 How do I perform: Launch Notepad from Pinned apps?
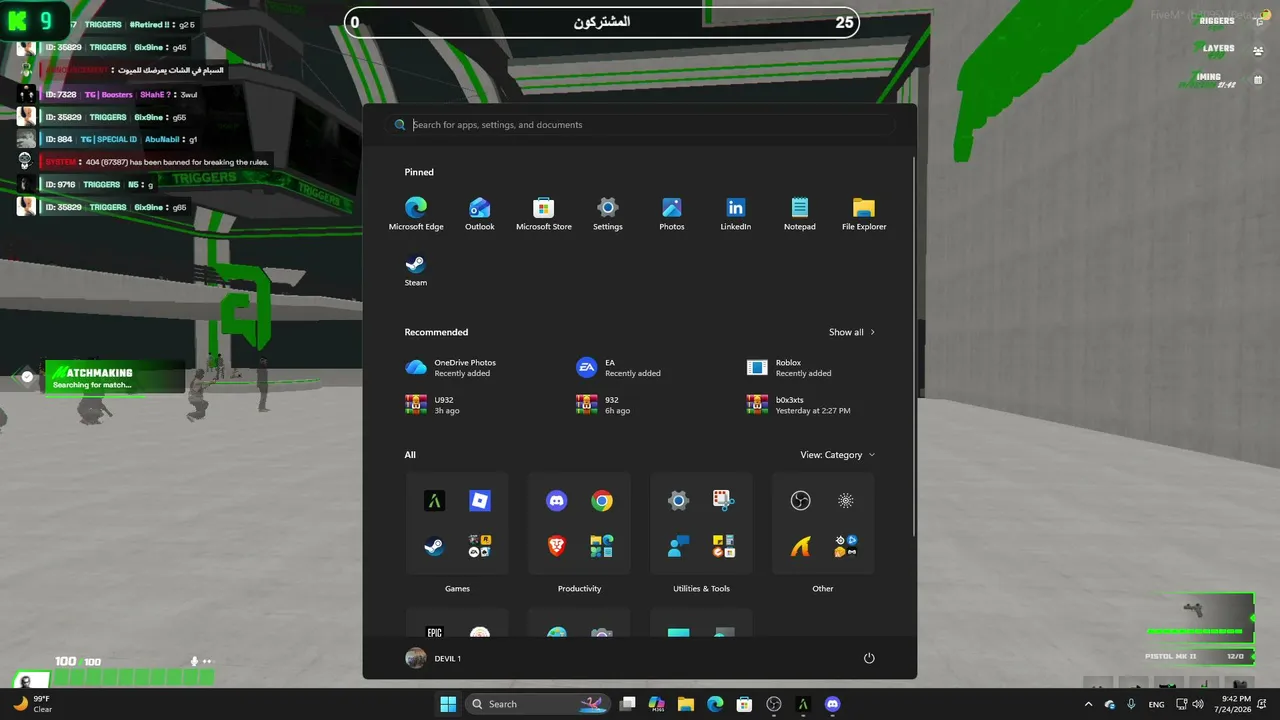coord(800,214)
